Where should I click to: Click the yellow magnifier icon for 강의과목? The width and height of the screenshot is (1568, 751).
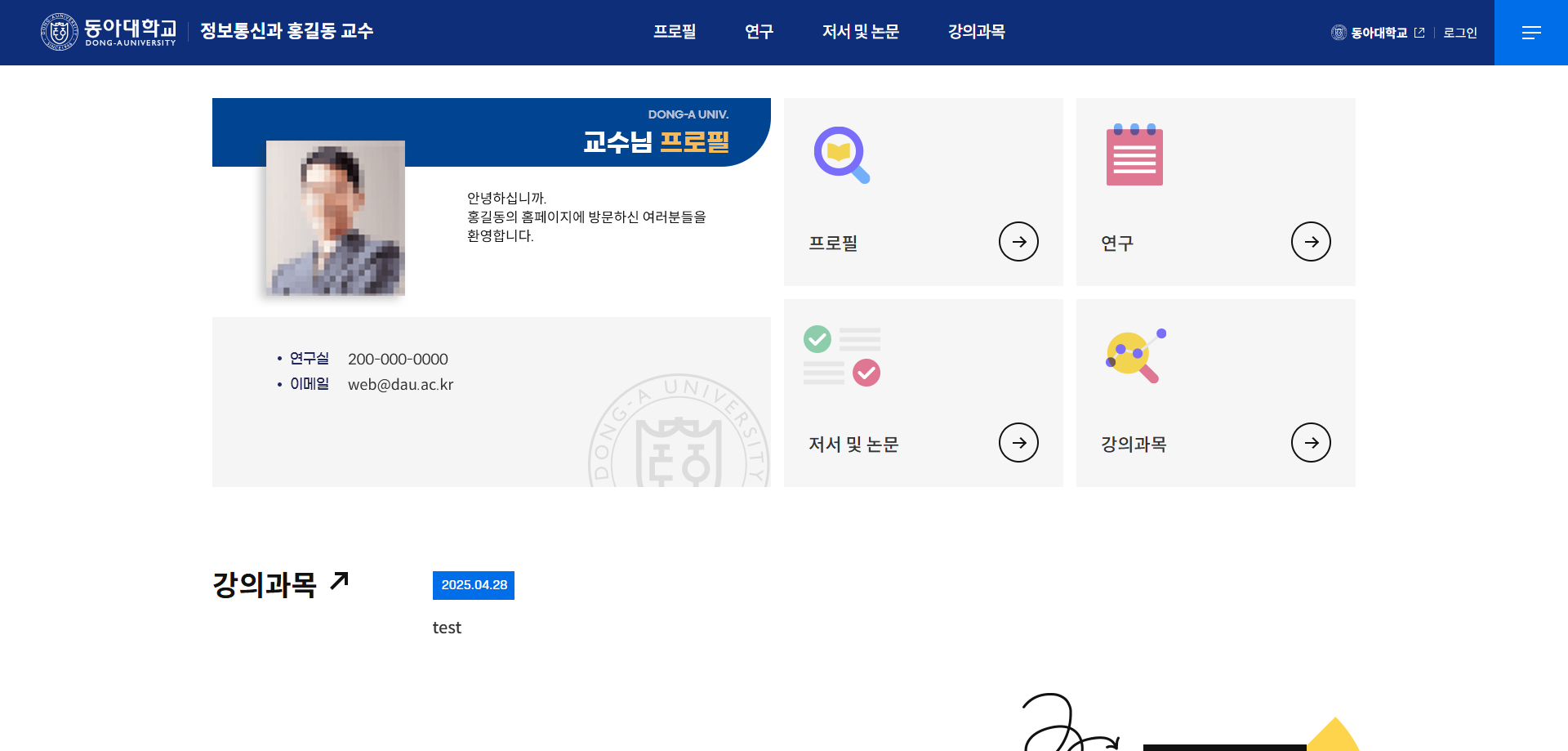click(x=1134, y=355)
